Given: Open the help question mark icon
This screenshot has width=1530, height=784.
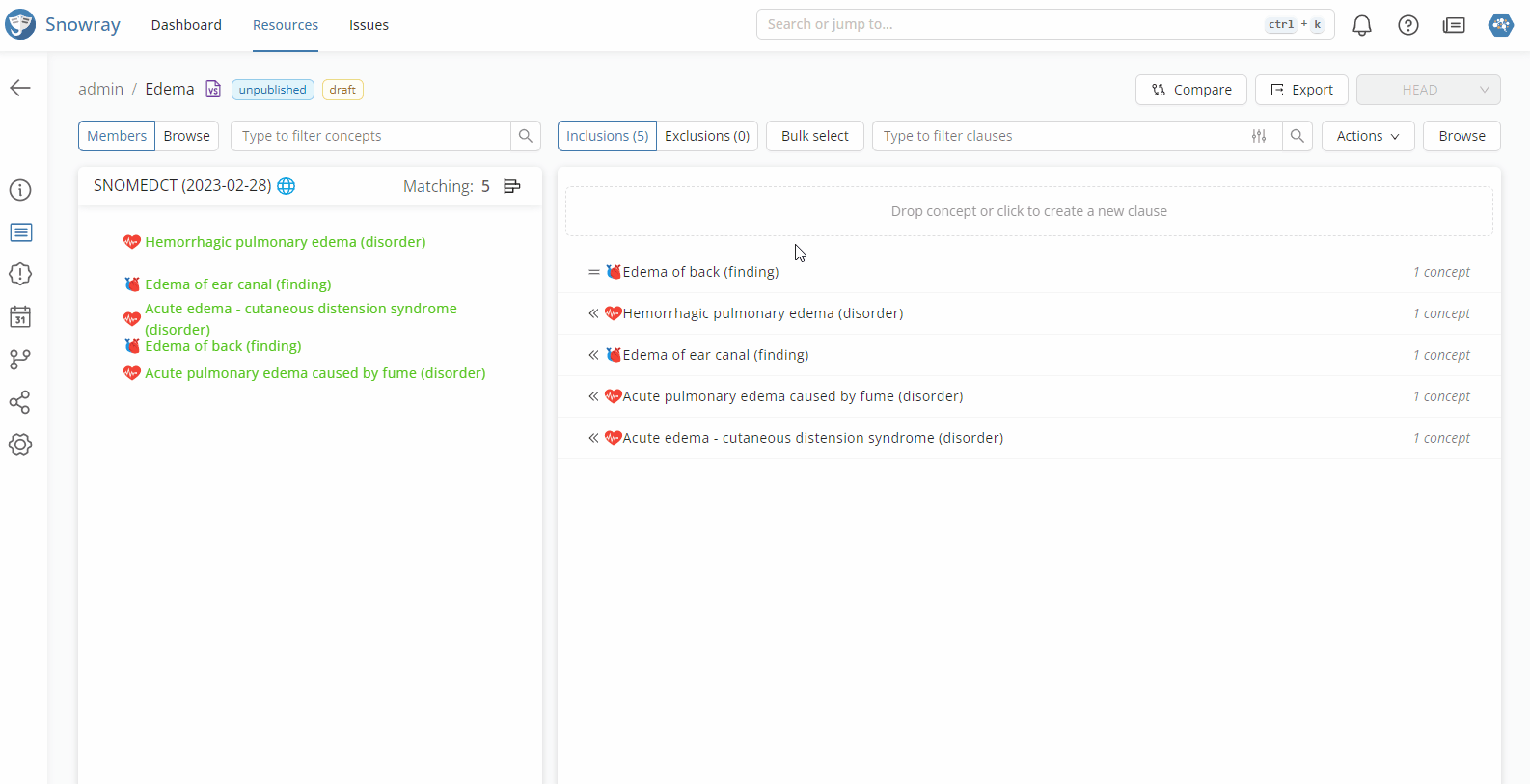Looking at the screenshot, I should 1407,25.
